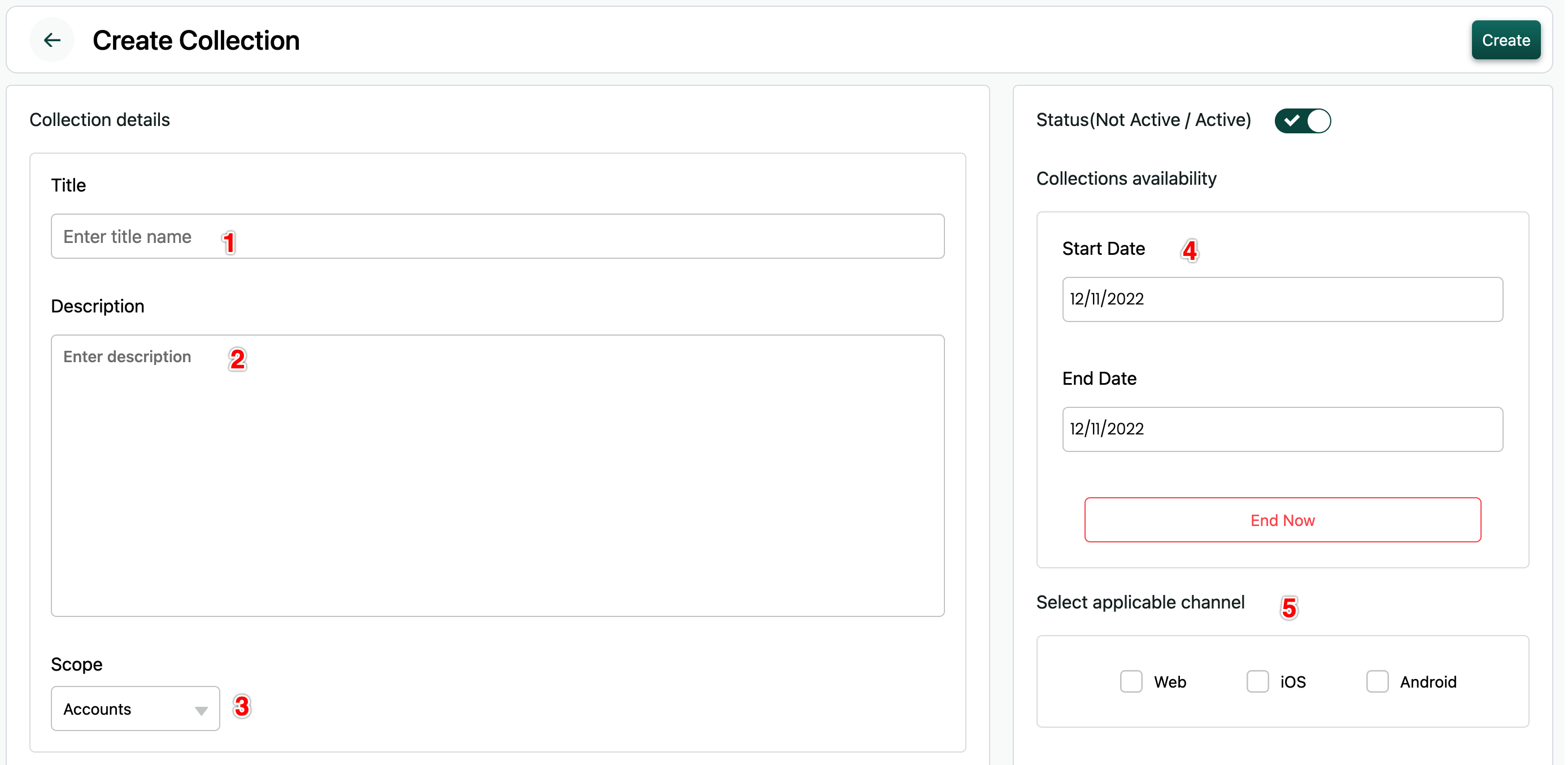Viewport: 1568px width, 765px height.
Task: Click the End Date field
Action: 1282,429
